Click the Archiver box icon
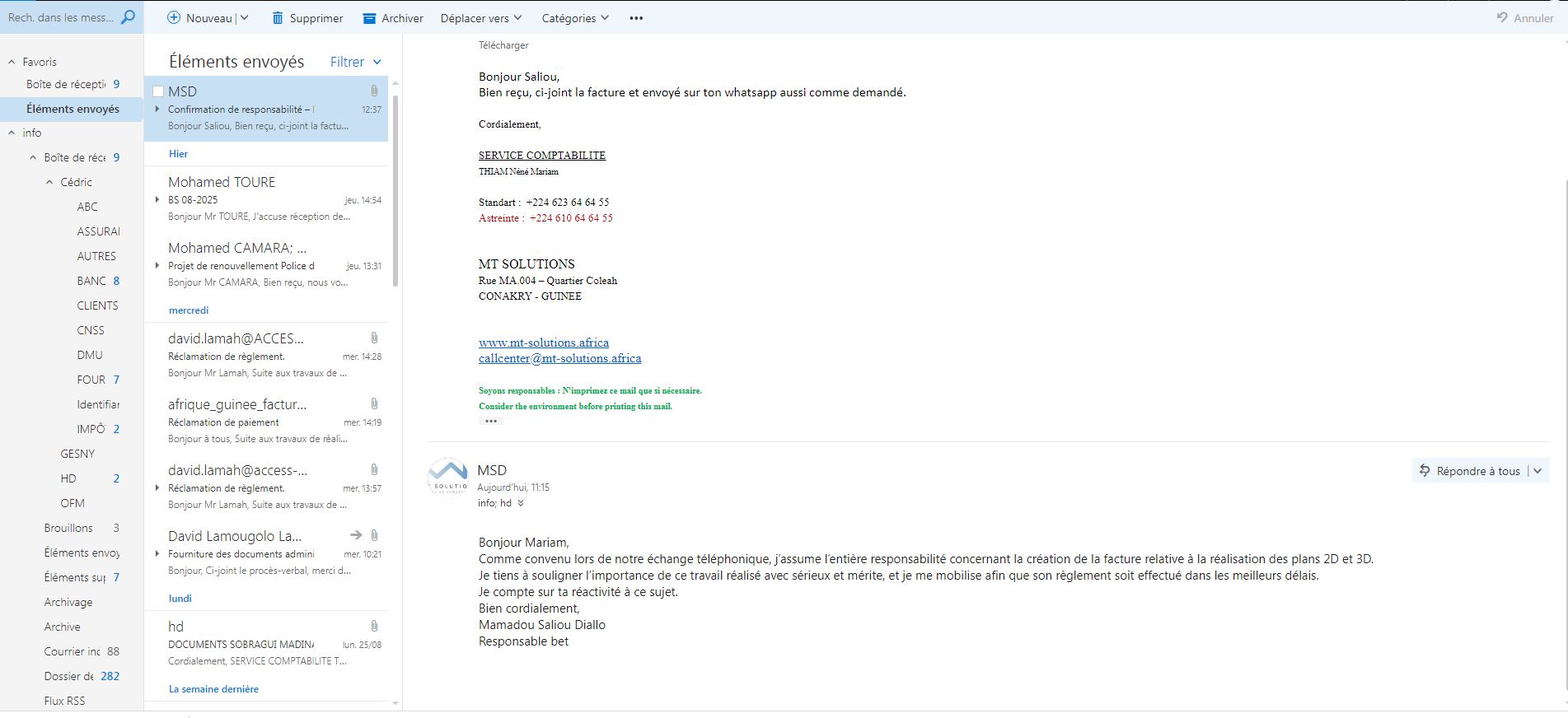 pos(368,18)
